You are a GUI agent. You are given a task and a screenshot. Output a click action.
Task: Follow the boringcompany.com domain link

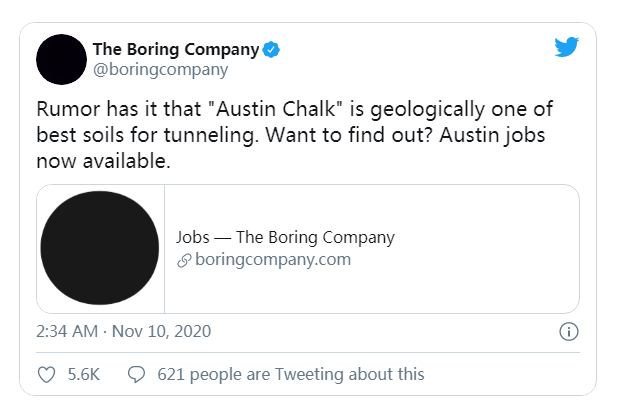273,260
